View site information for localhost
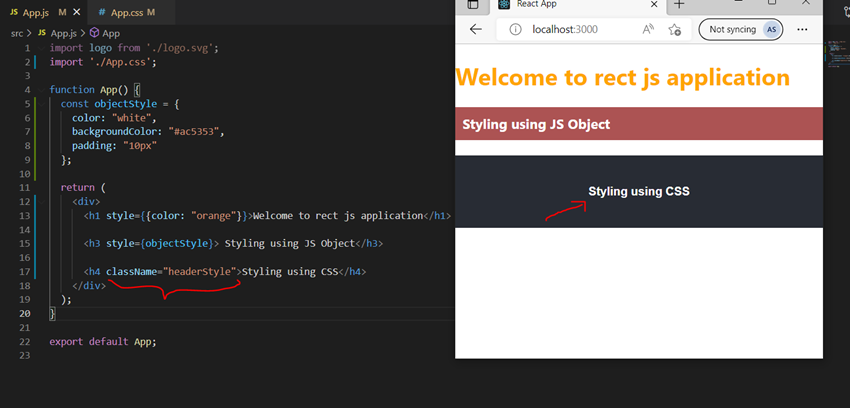The height and width of the screenshot is (408, 850). [x=515, y=29]
